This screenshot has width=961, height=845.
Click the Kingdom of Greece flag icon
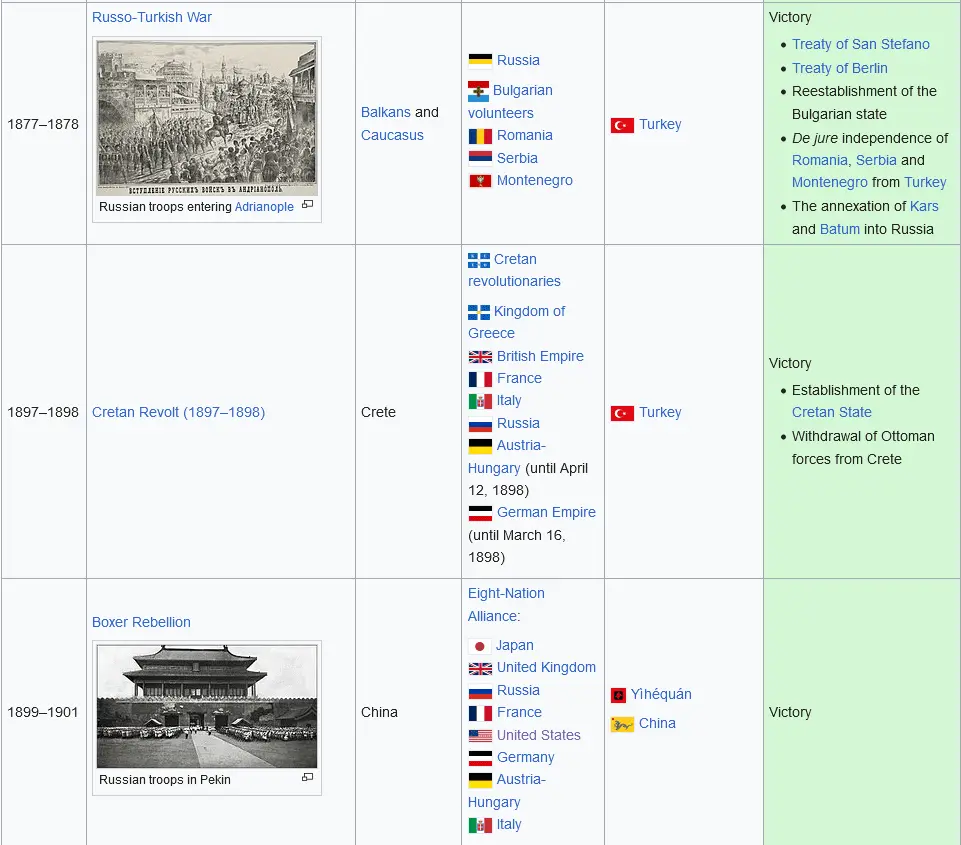point(479,313)
